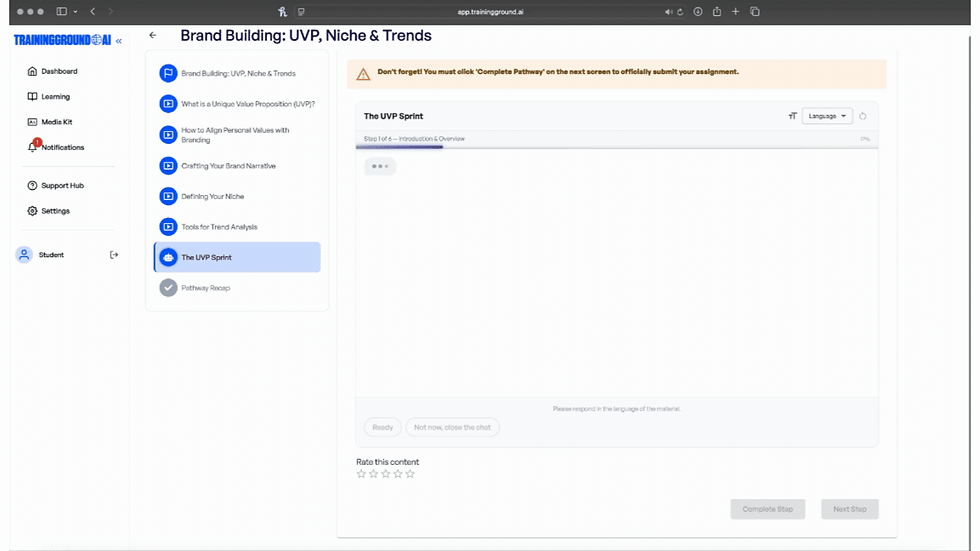The height and width of the screenshot is (551, 980).
Task: Reload page with Safari refresh icon
Action: point(680,12)
